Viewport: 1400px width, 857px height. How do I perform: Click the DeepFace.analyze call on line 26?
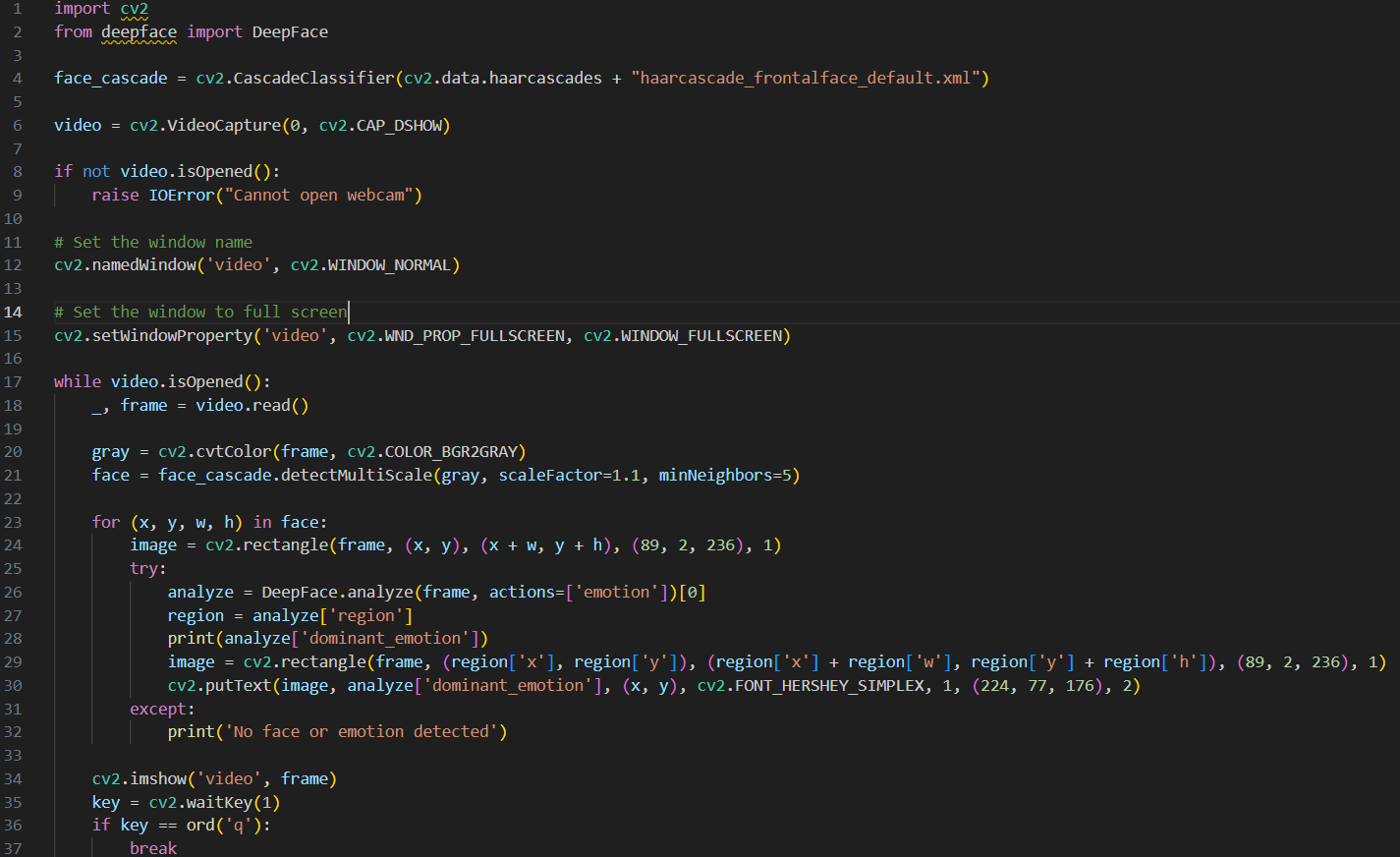click(337, 592)
